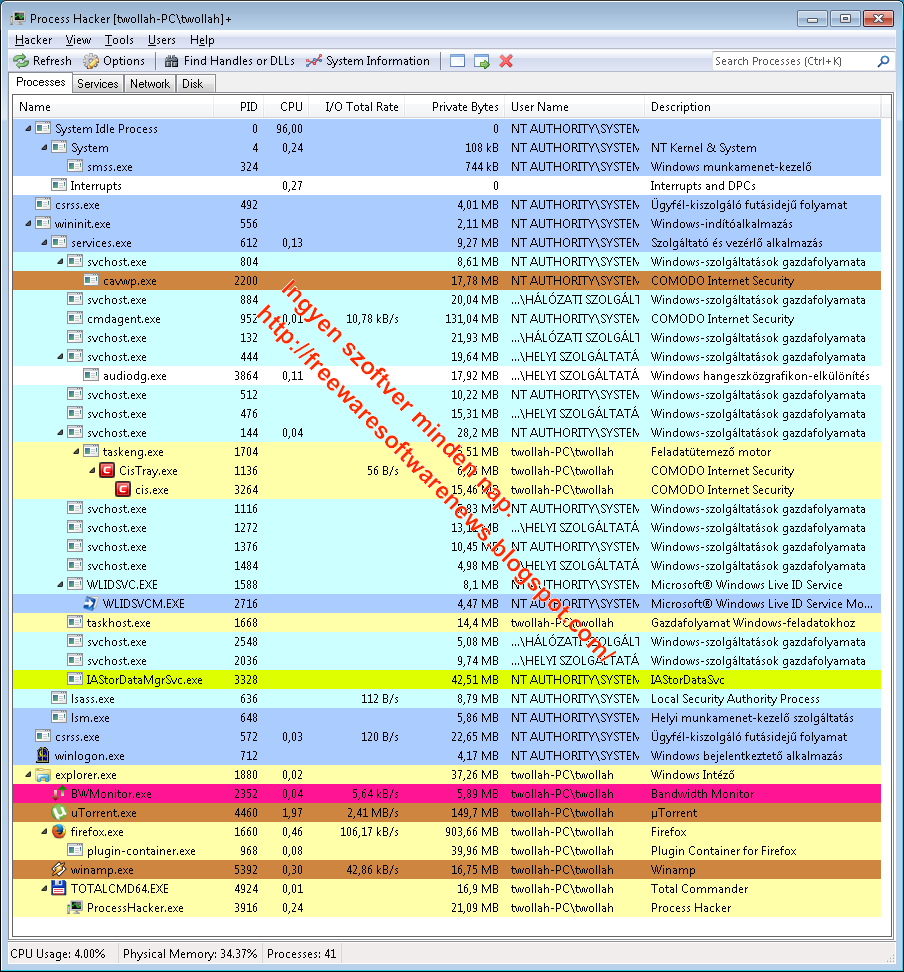Collapse the explorer.exe tree node
The width and height of the screenshot is (904, 972).
pyautogui.click(x=28, y=775)
